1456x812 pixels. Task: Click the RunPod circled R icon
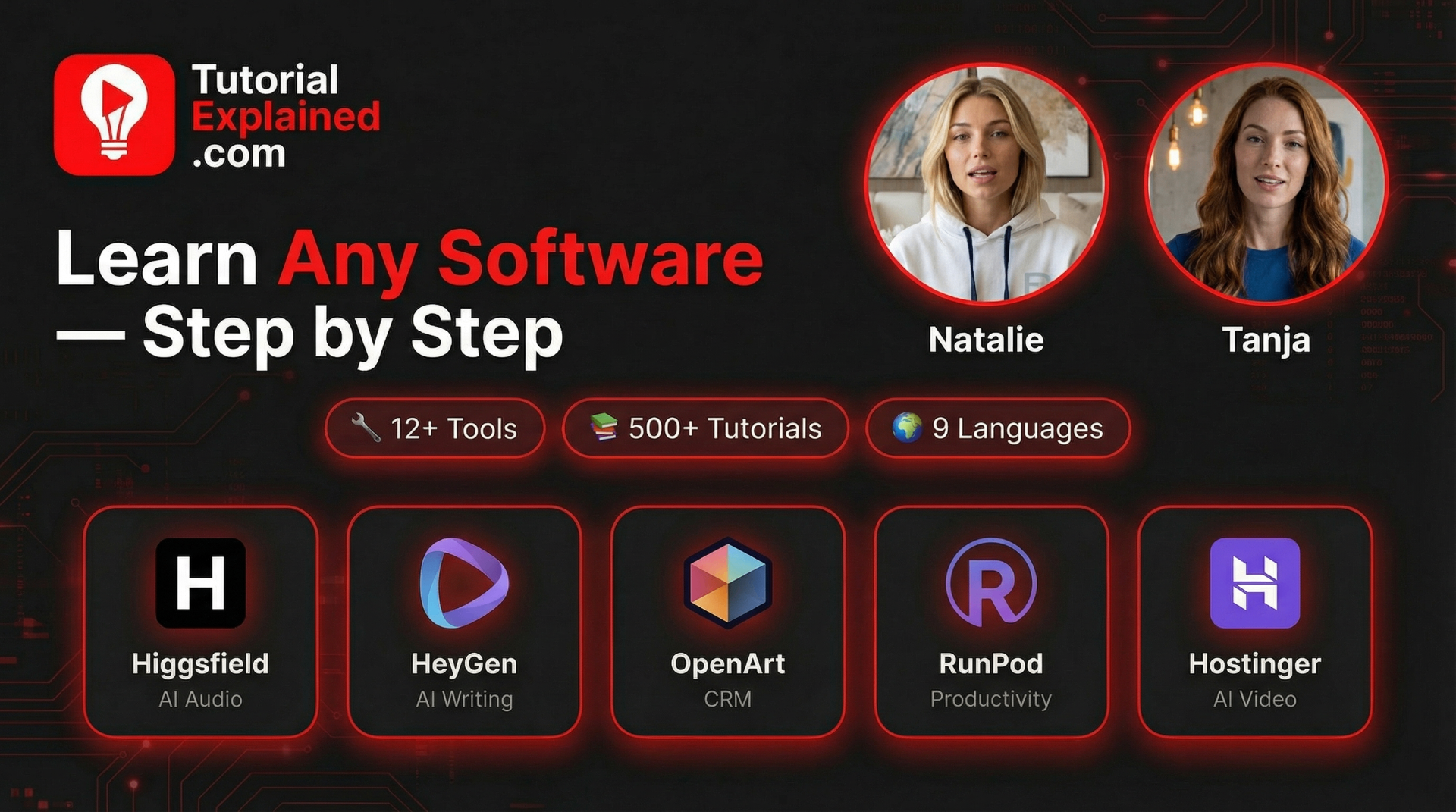[x=990, y=582]
